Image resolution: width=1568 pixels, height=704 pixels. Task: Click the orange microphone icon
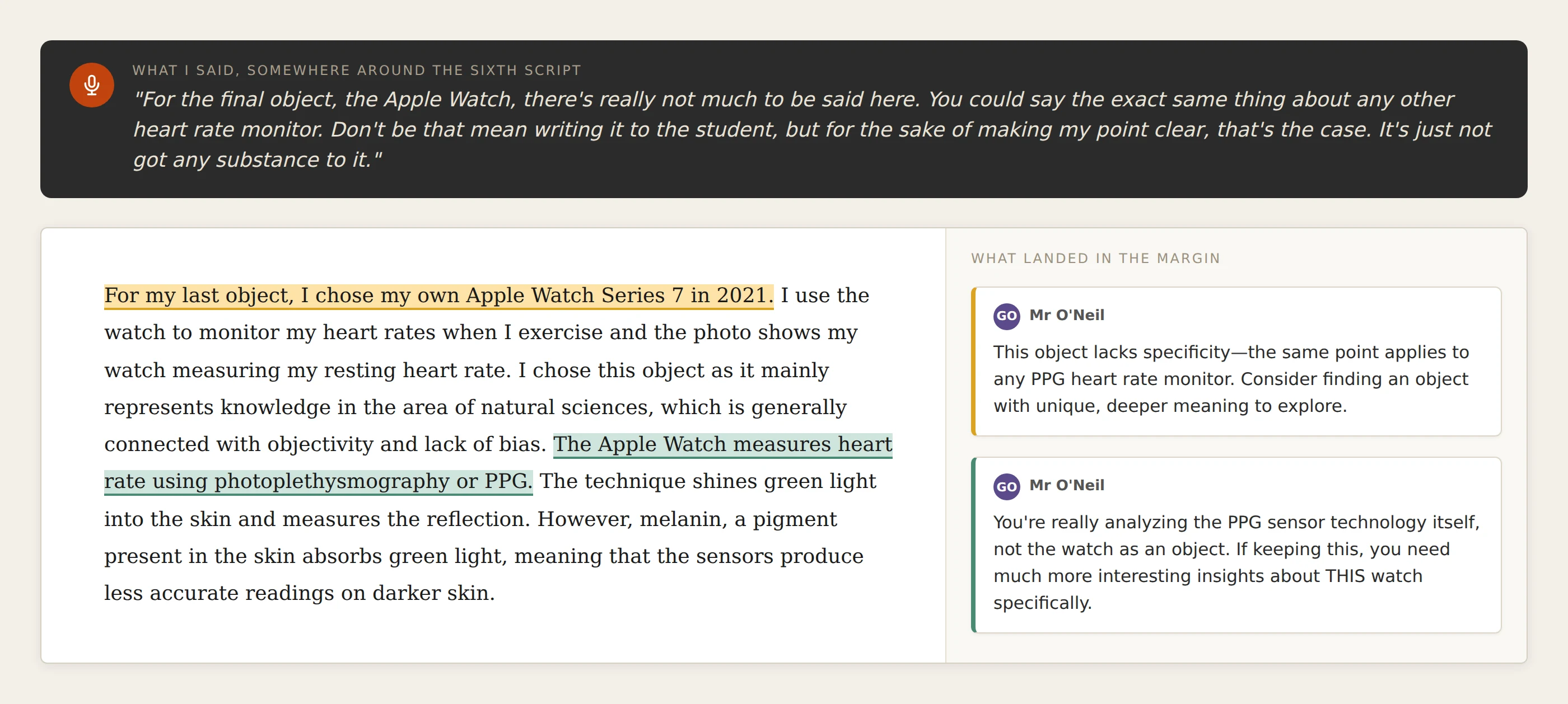click(x=91, y=85)
